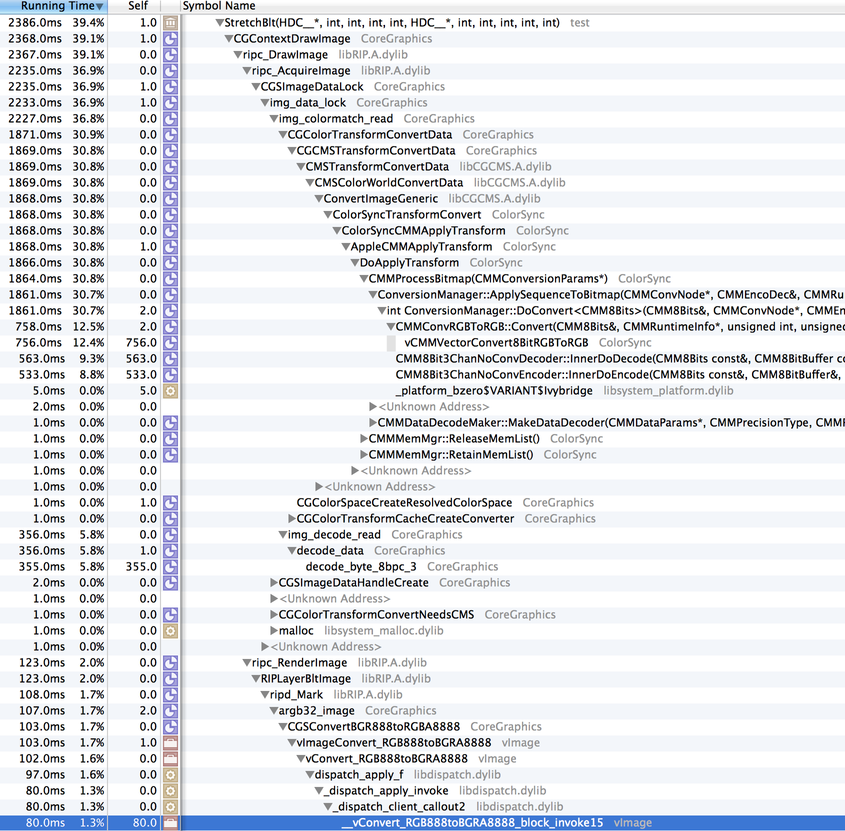Click the libdispatch gear icon beside dispatch_apply_f
The image size is (845, 831).
(170, 775)
